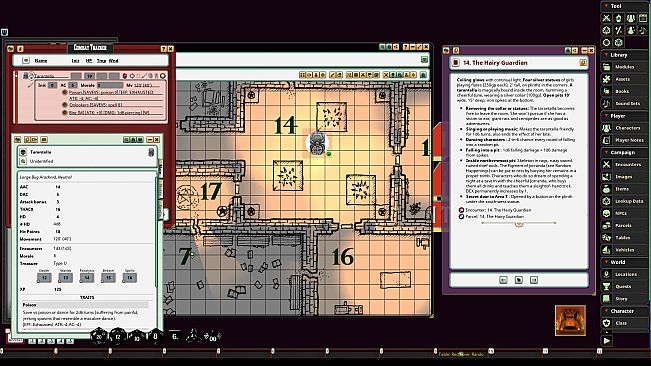The width and height of the screenshot is (651, 366).
Task: Toggle identification icon beside Unidentified
Action: pos(23,161)
